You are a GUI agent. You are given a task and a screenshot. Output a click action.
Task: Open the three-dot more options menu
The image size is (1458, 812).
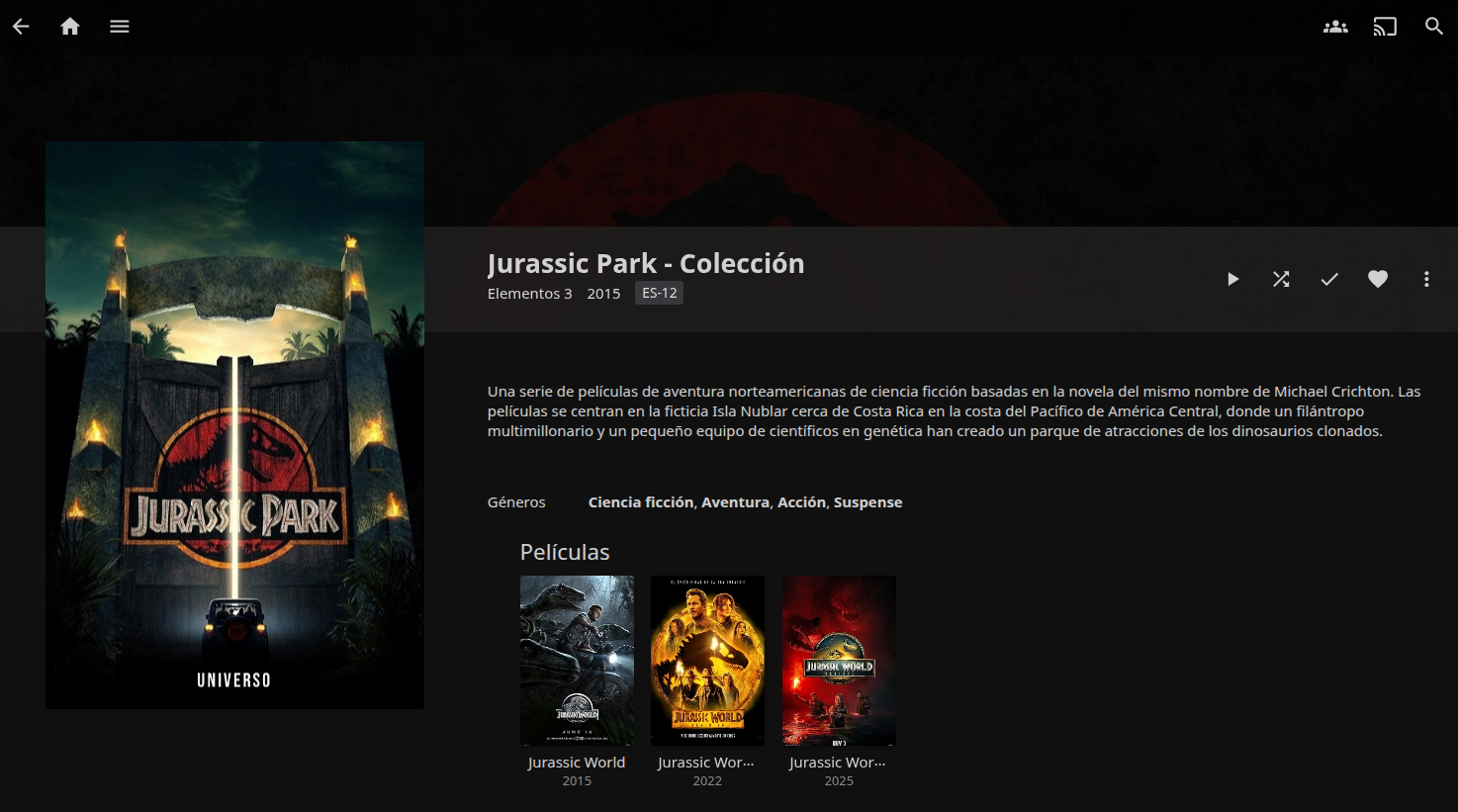(1426, 279)
